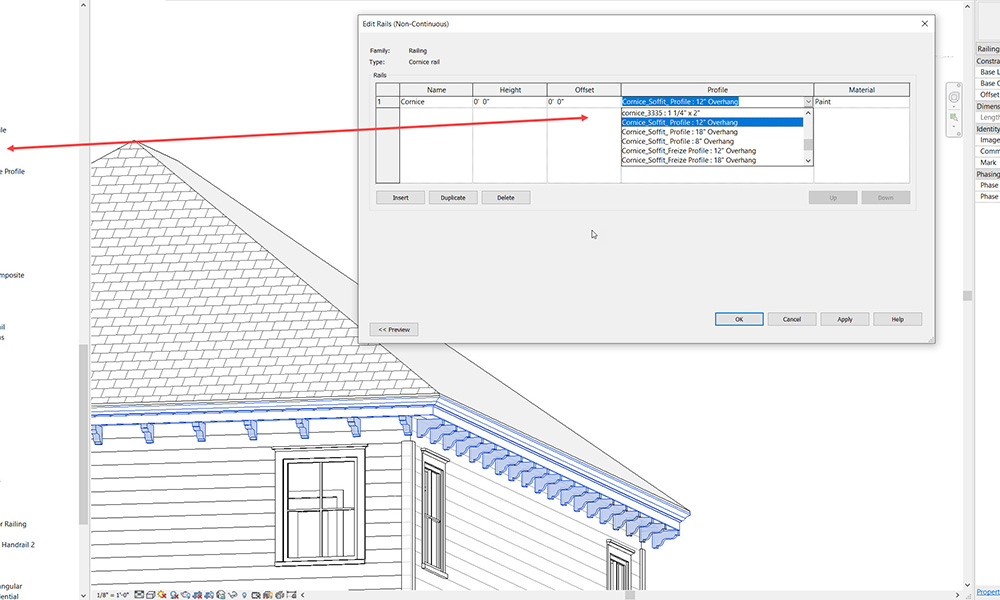Click the Steering Wheel icon on navigation bar
This screenshot has height=600, width=1000.
(x=953, y=97)
